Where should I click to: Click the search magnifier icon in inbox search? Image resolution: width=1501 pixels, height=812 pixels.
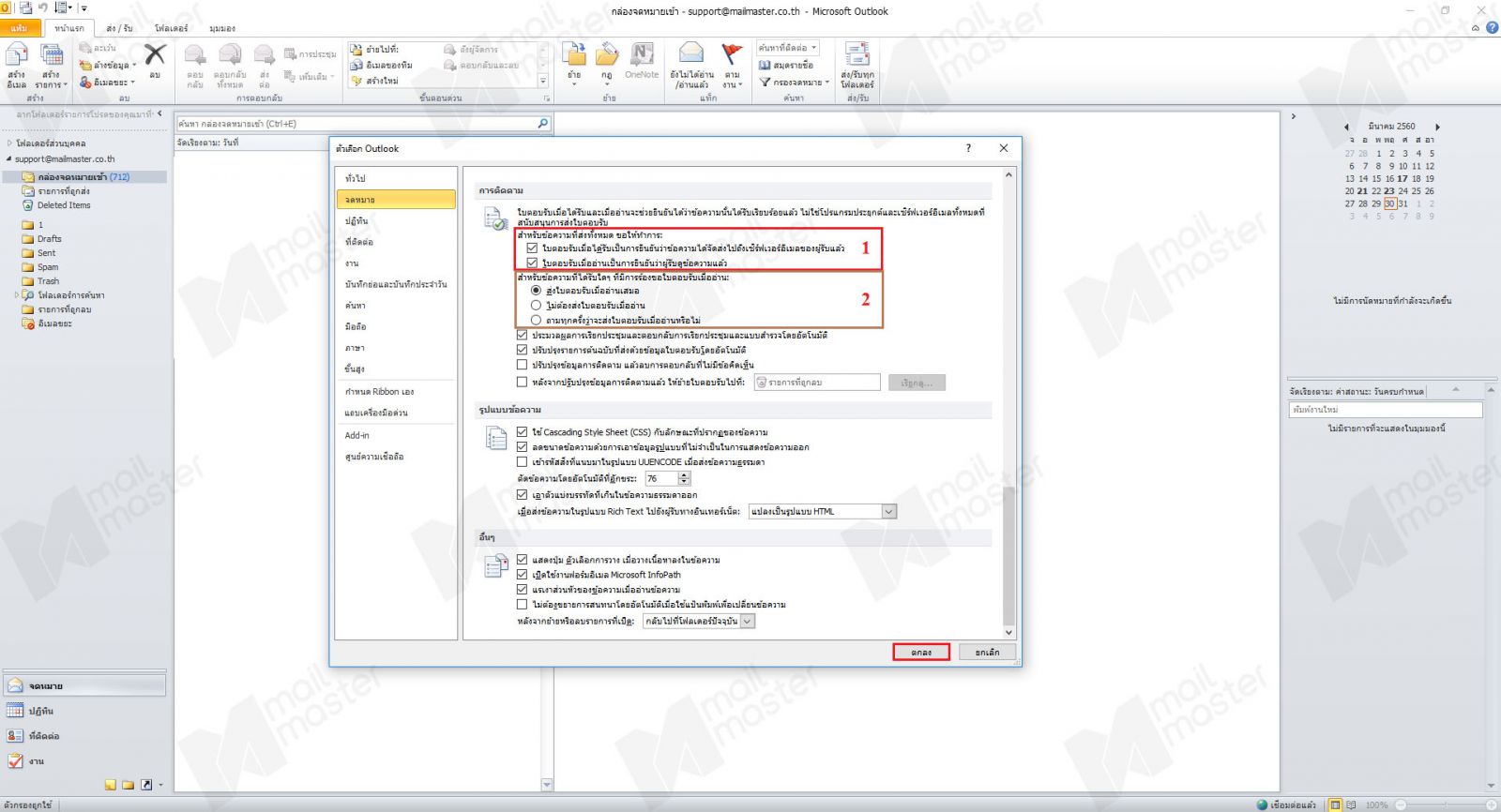[542, 123]
